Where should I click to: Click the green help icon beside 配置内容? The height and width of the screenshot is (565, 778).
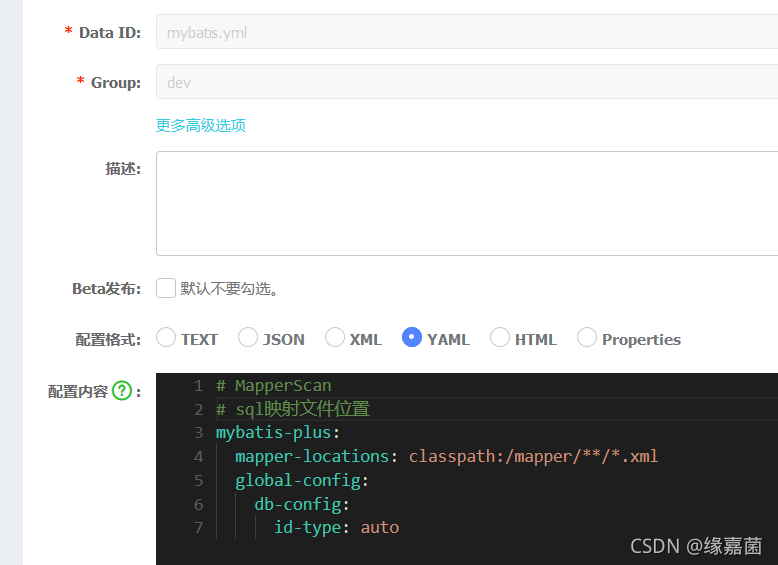pos(122,391)
